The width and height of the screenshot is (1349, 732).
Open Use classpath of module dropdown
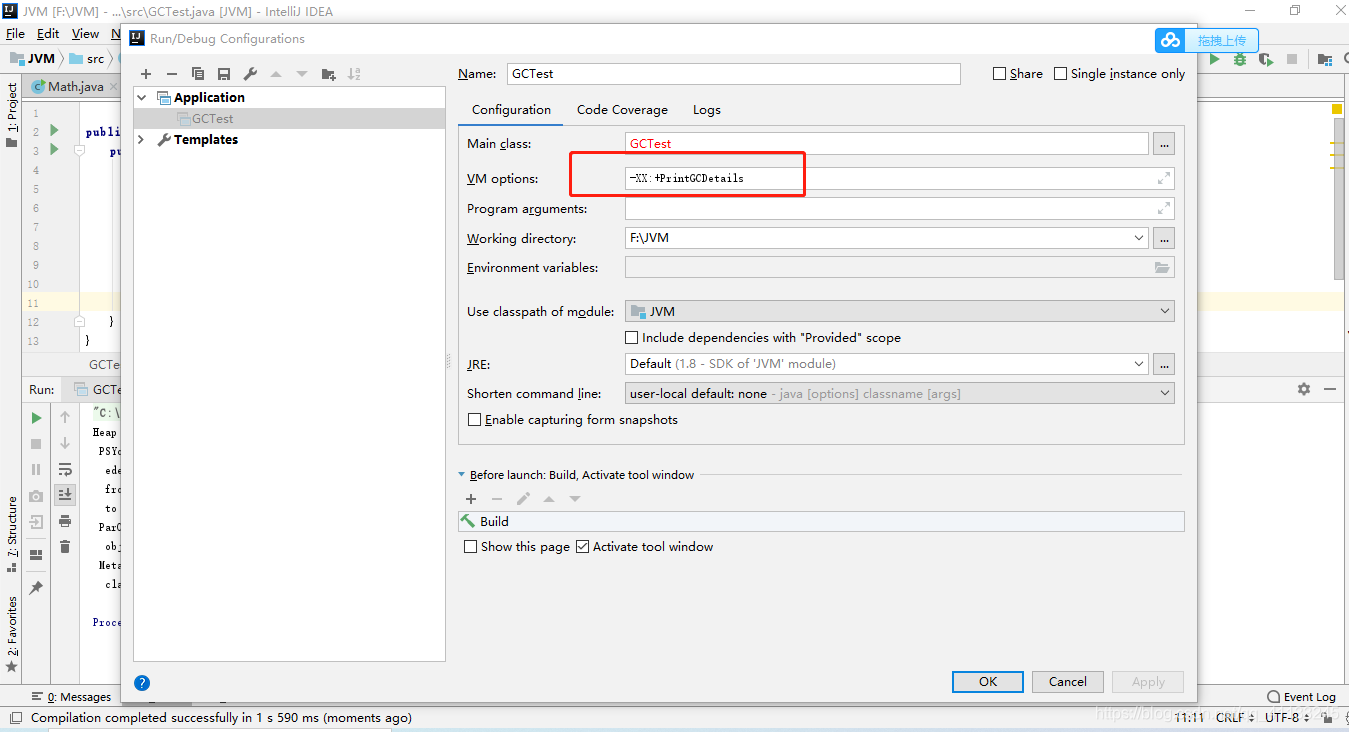coord(1165,312)
